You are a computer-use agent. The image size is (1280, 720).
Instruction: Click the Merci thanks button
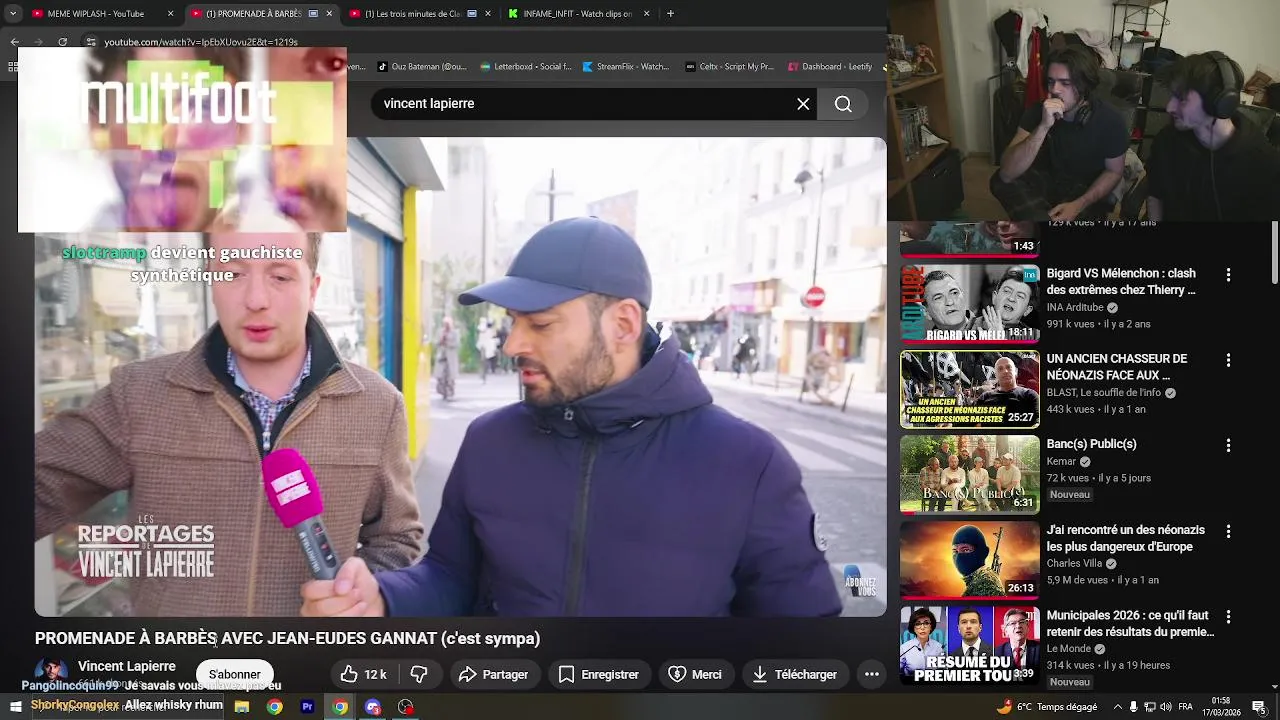695,675
